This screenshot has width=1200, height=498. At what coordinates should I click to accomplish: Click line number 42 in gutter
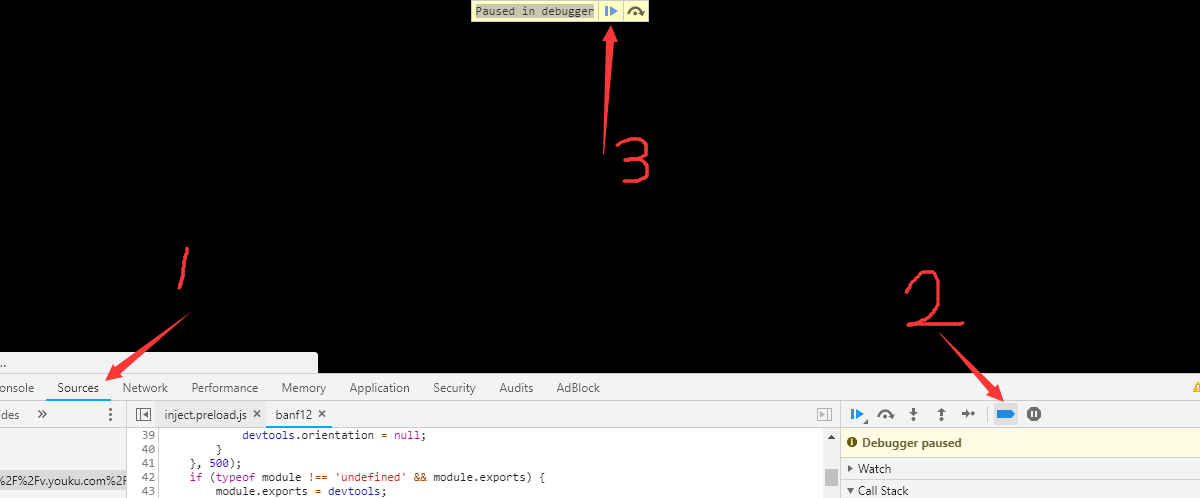(x=148, y=477)
